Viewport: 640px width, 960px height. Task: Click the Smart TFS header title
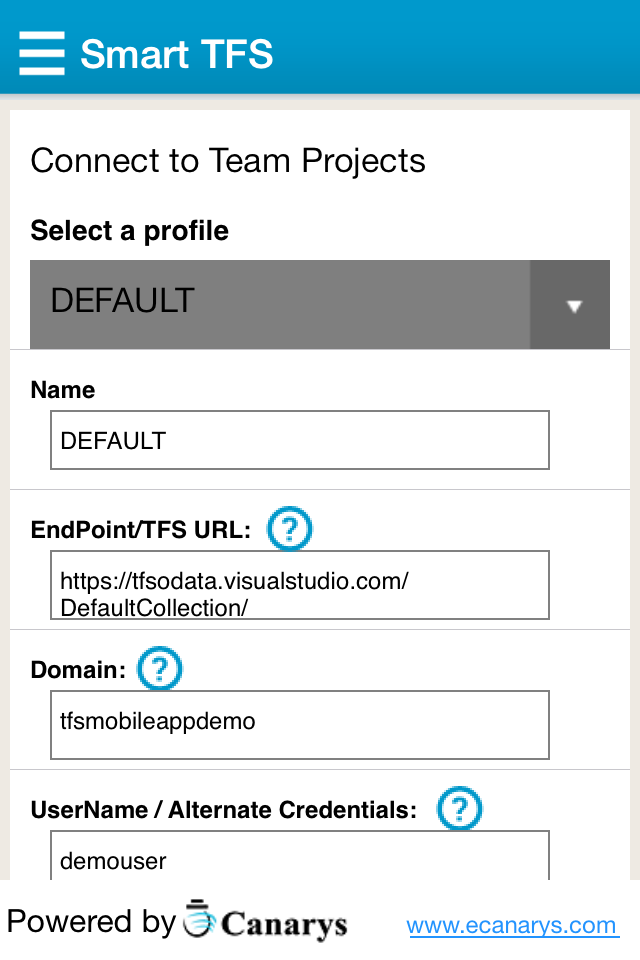tap(177, 53)
